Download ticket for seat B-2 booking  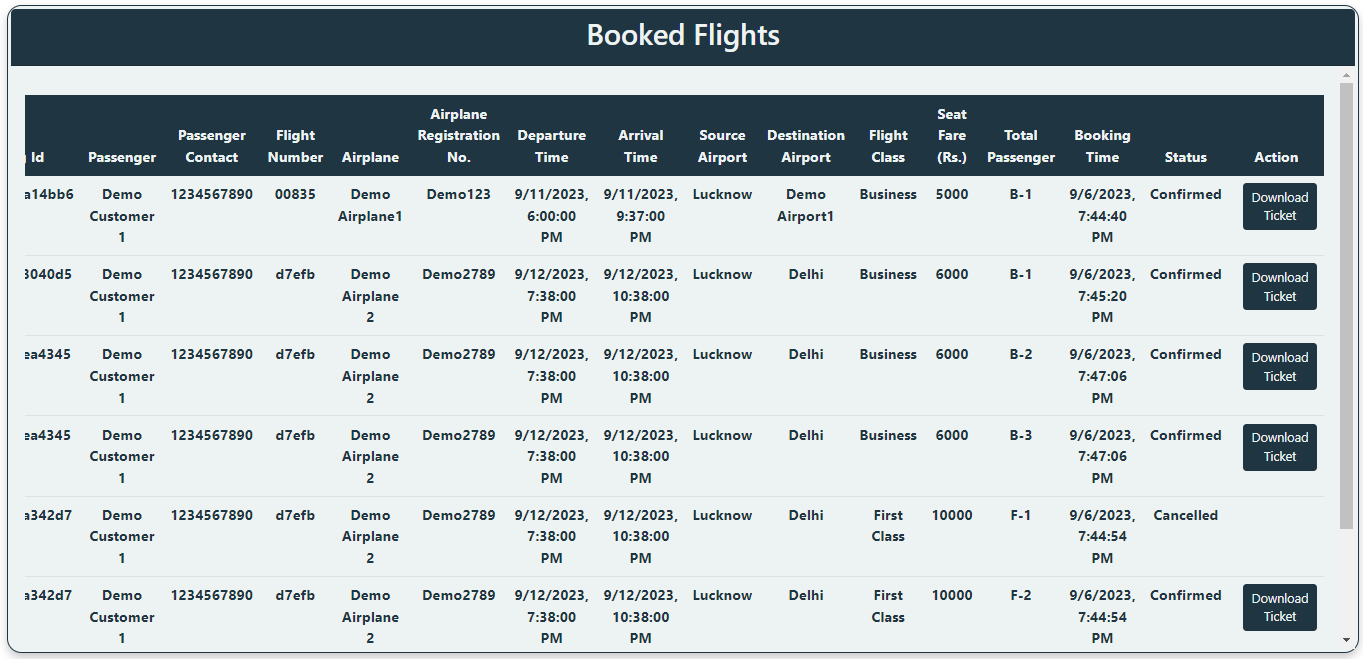[1279, 366]
